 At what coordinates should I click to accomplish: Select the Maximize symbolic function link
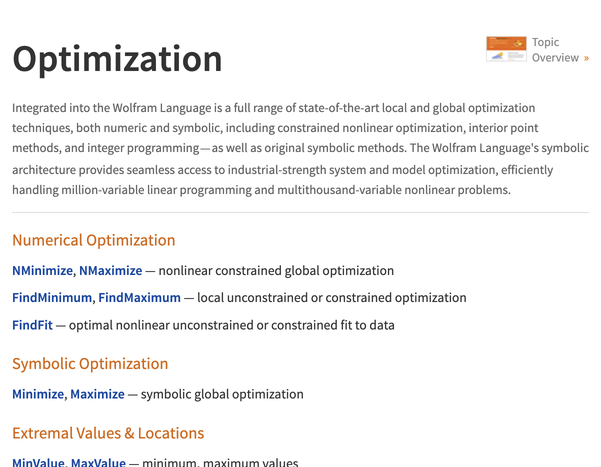coord(97,394)
